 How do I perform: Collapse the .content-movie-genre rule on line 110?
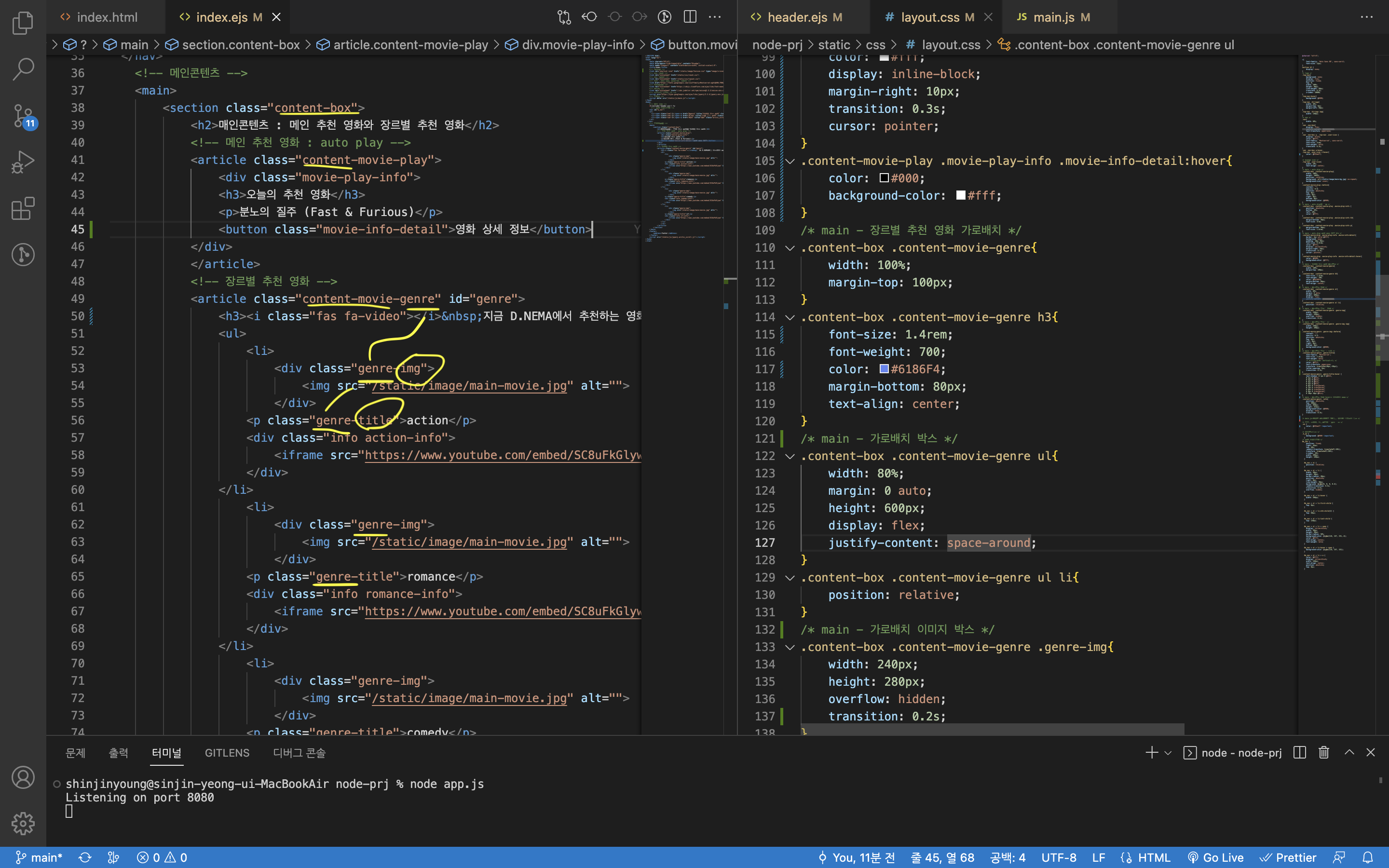click(x=790, y=248)
